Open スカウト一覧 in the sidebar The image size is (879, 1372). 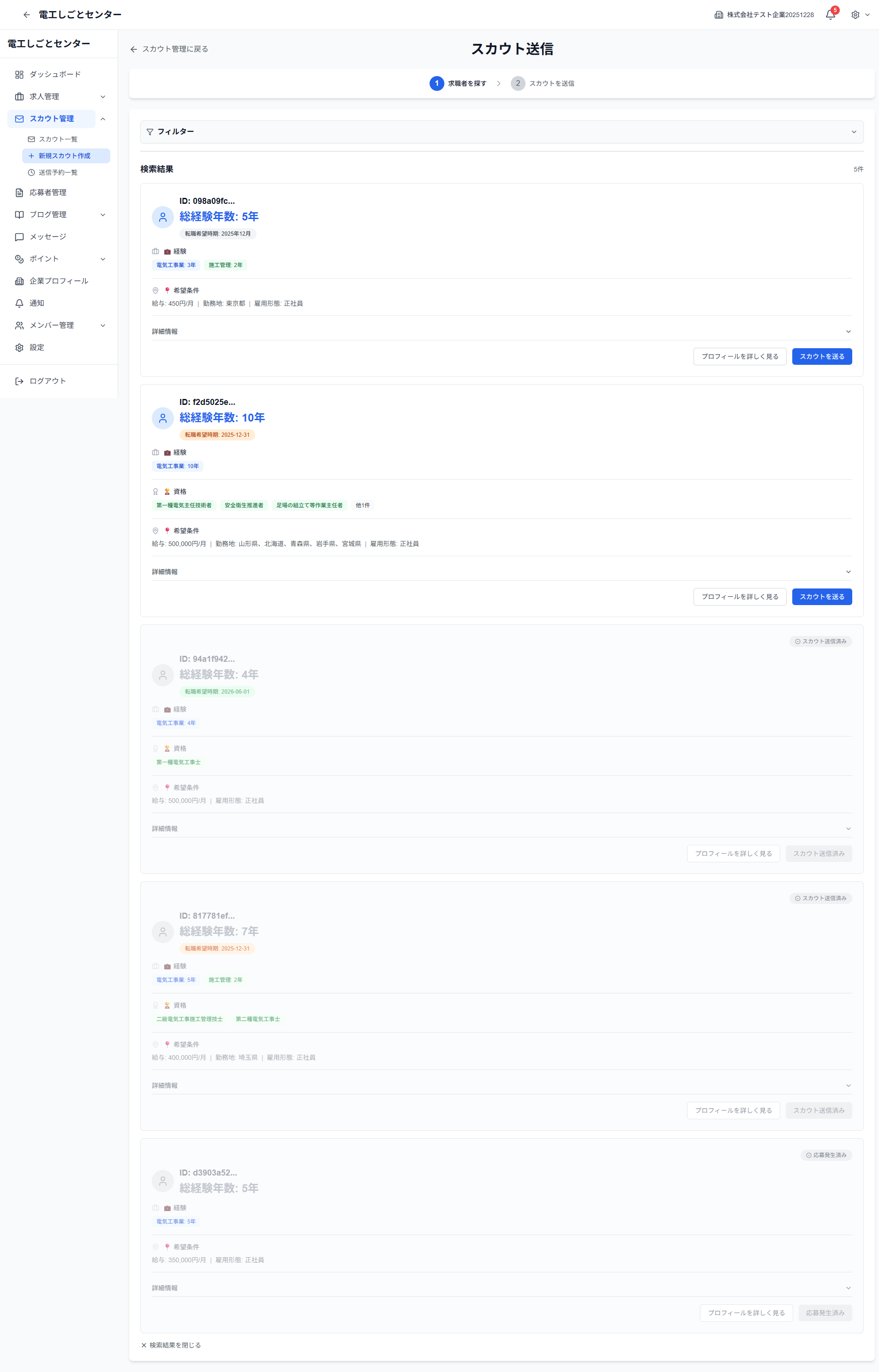pos(58,139)
